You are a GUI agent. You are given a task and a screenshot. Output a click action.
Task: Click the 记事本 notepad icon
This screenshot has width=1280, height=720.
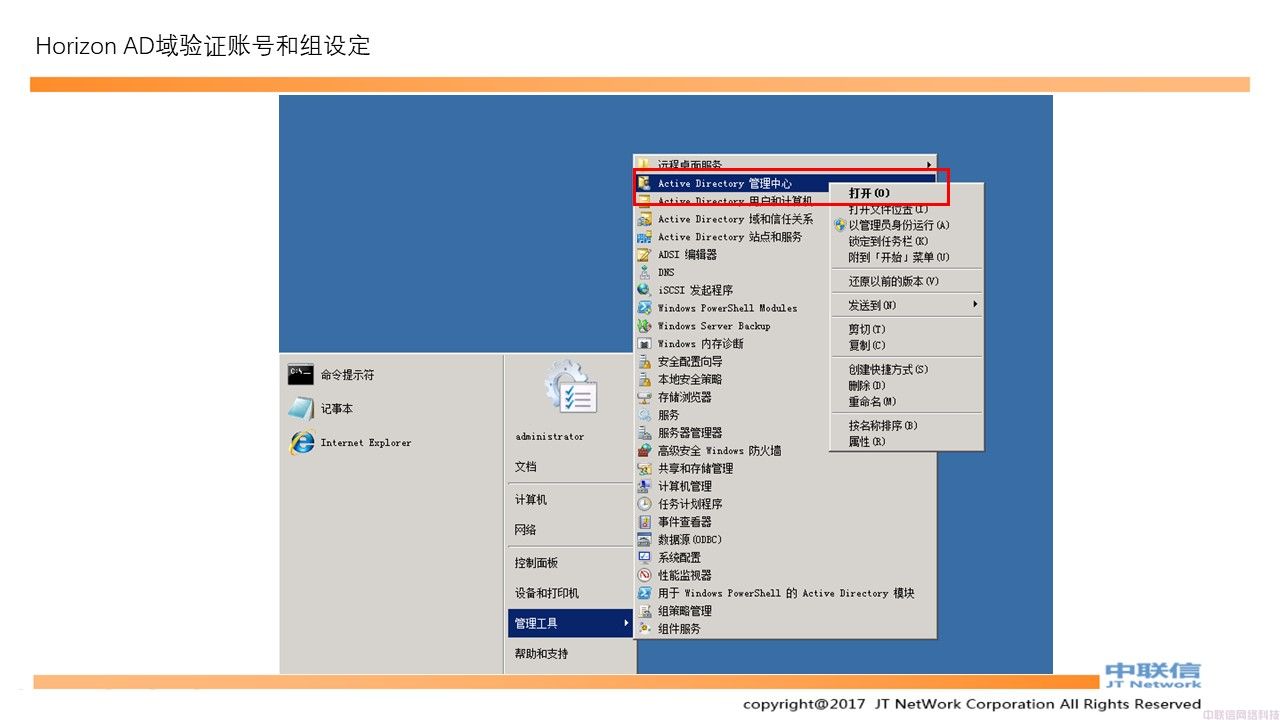tap(301, 409)
